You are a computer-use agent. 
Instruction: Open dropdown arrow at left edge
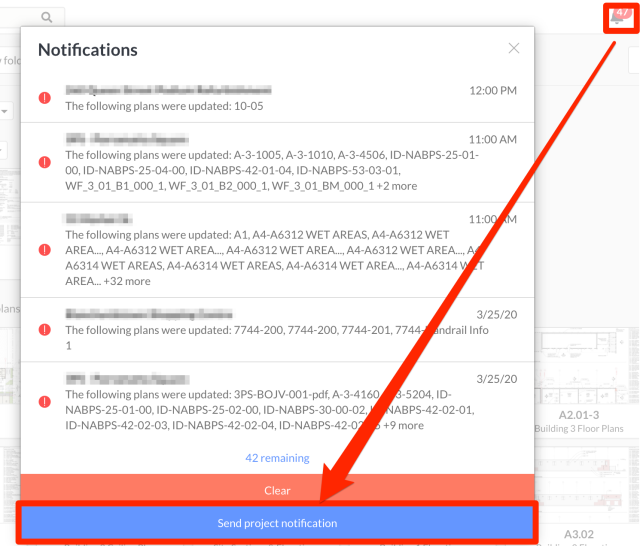point(4,112)
